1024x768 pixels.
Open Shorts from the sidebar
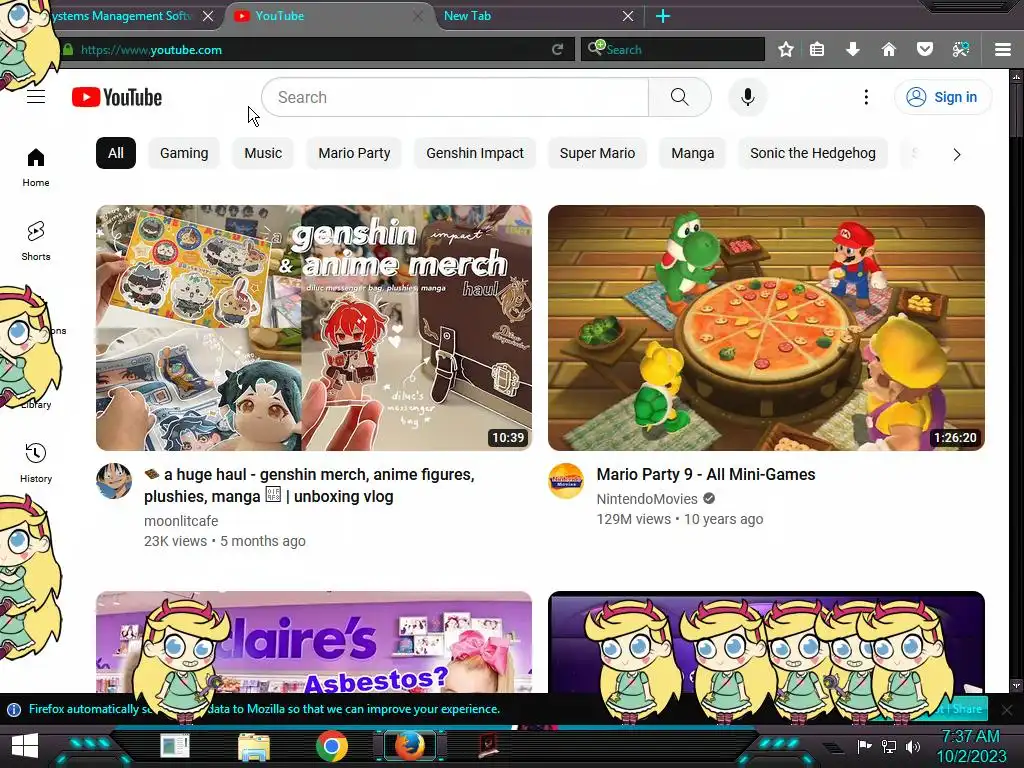(36, 241)
